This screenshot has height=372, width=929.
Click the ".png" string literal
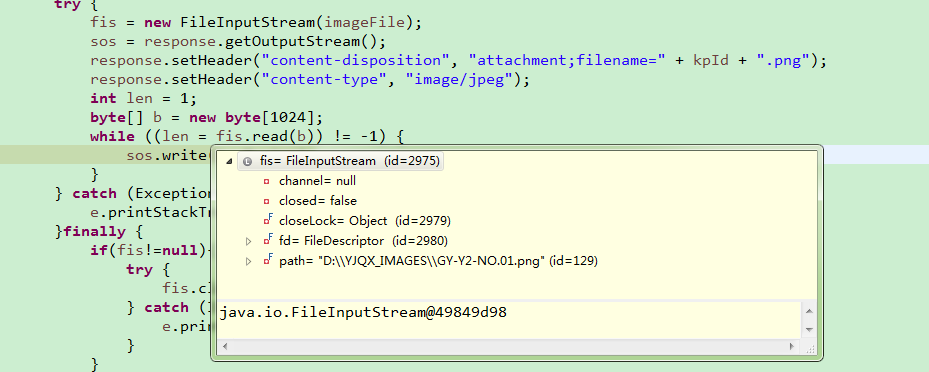(783, 60)
